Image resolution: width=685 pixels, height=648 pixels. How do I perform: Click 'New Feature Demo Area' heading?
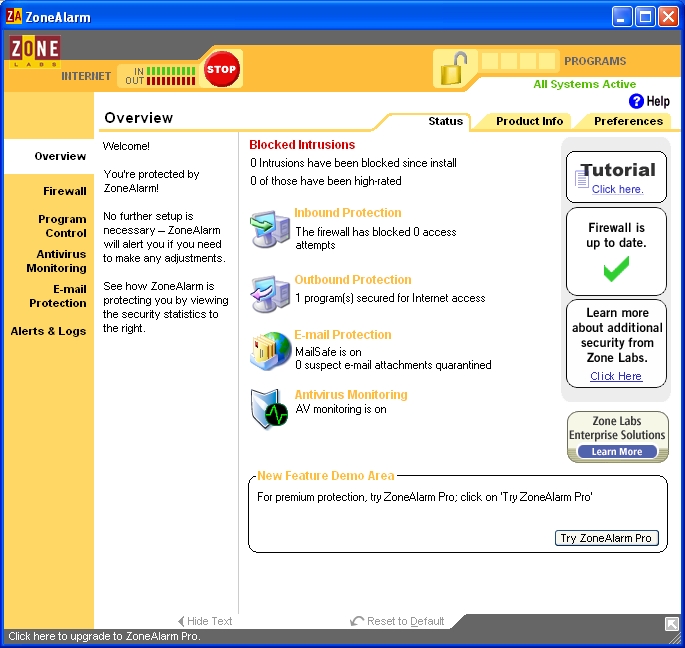pyautogui.click(x=326, y=475)
